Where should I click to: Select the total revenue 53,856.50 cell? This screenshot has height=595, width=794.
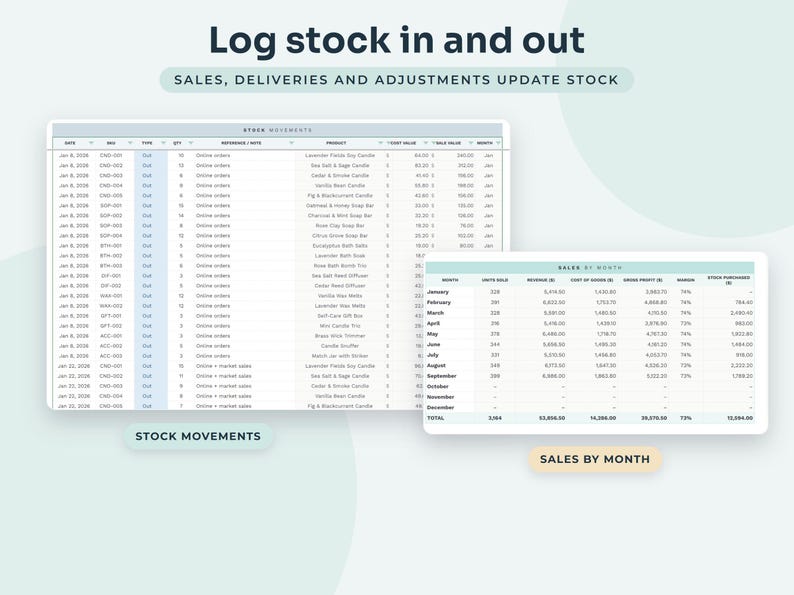(x=551, y=418)
